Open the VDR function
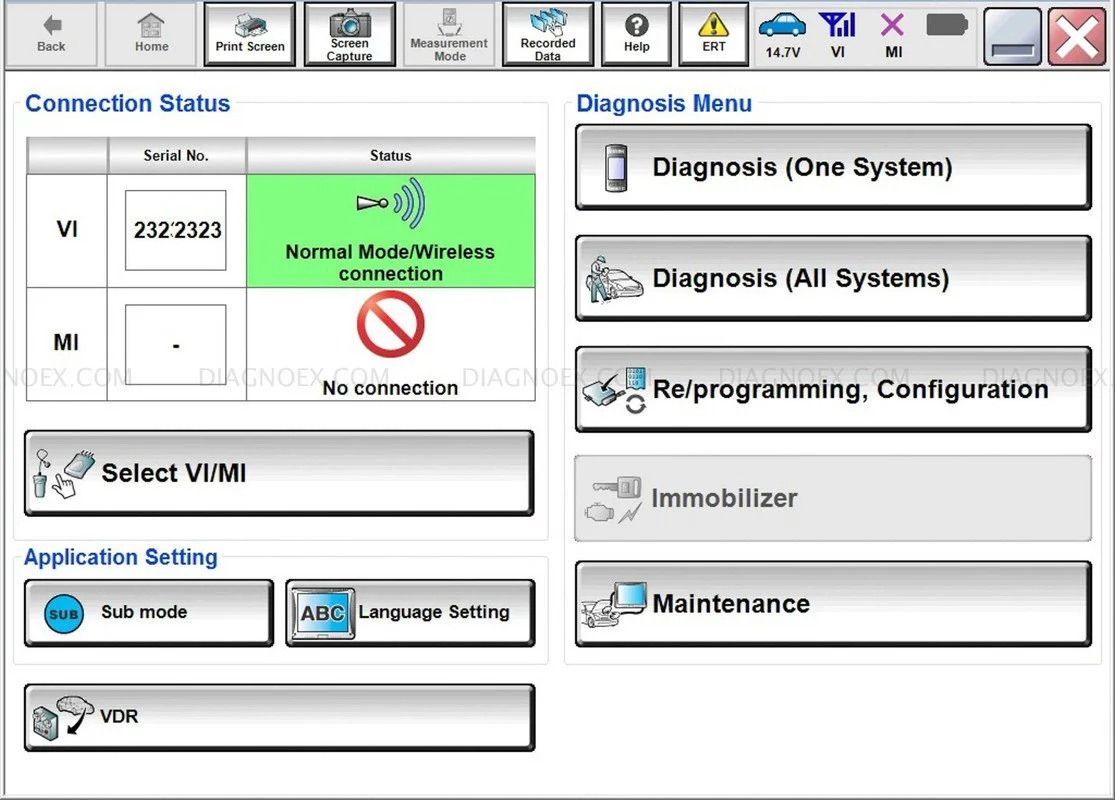 click(279, 717)
